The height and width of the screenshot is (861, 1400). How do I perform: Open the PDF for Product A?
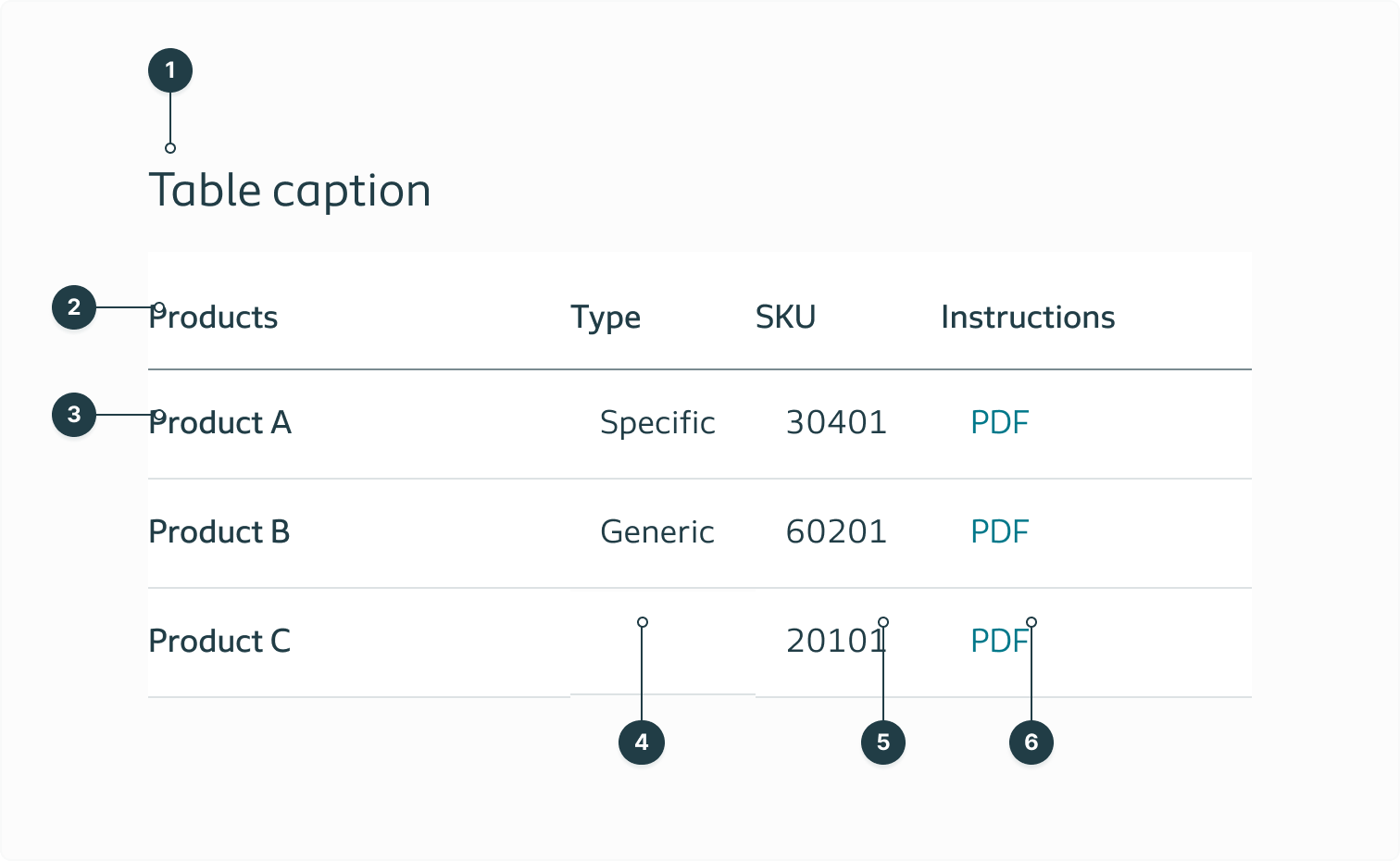click(x=999, y=423)
